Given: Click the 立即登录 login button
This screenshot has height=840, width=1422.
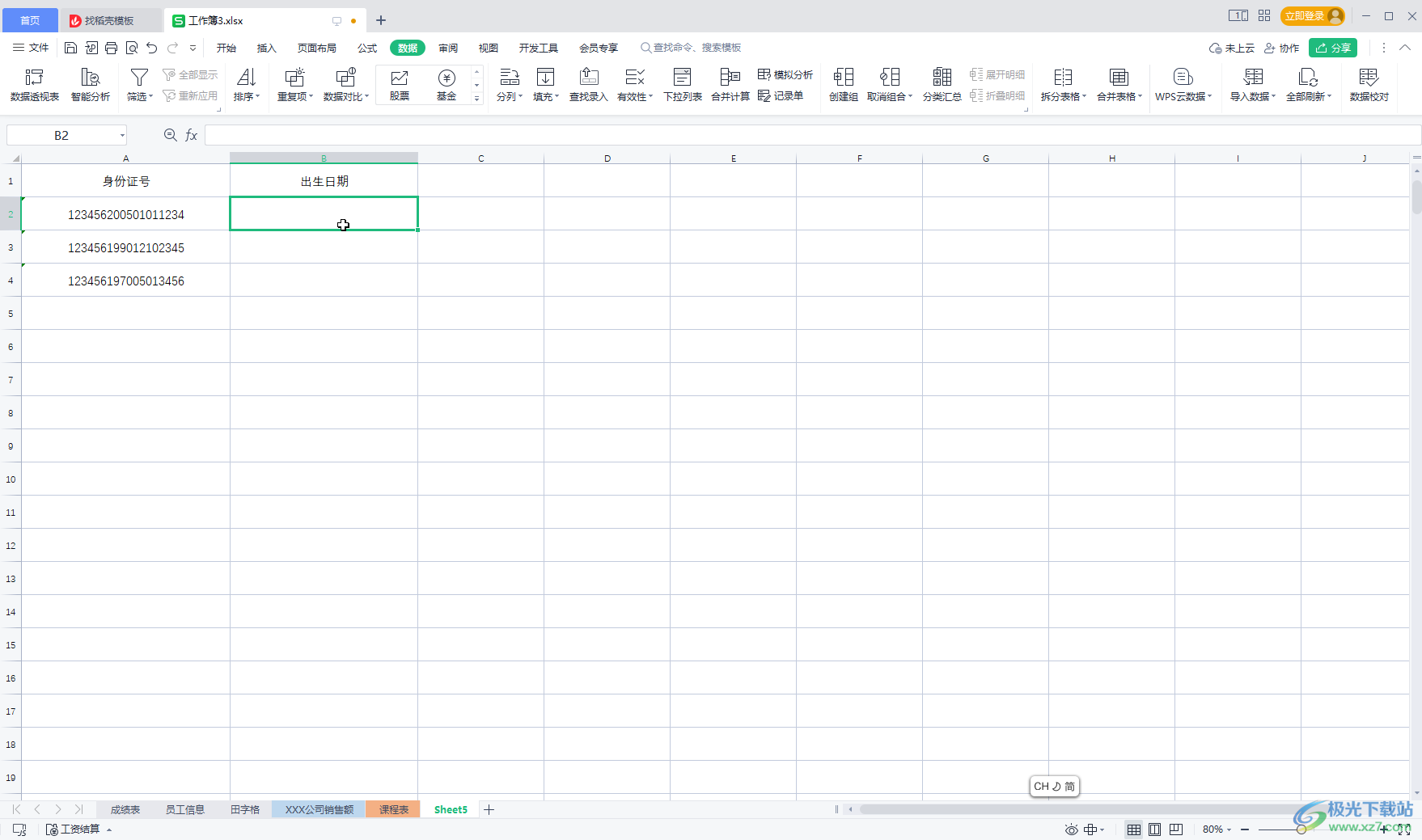Looking at the screenshot, I should point(1312,15).
